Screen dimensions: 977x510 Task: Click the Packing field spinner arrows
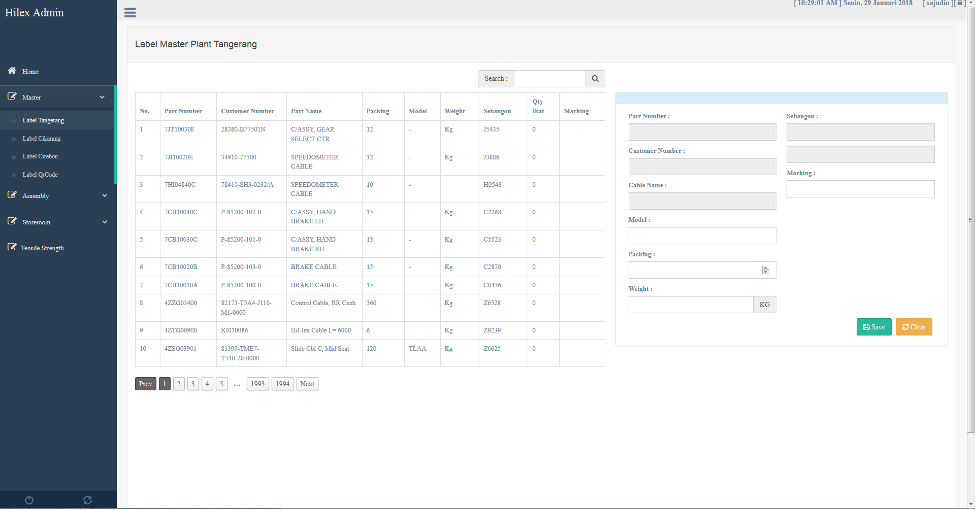(x=766, y=270)
